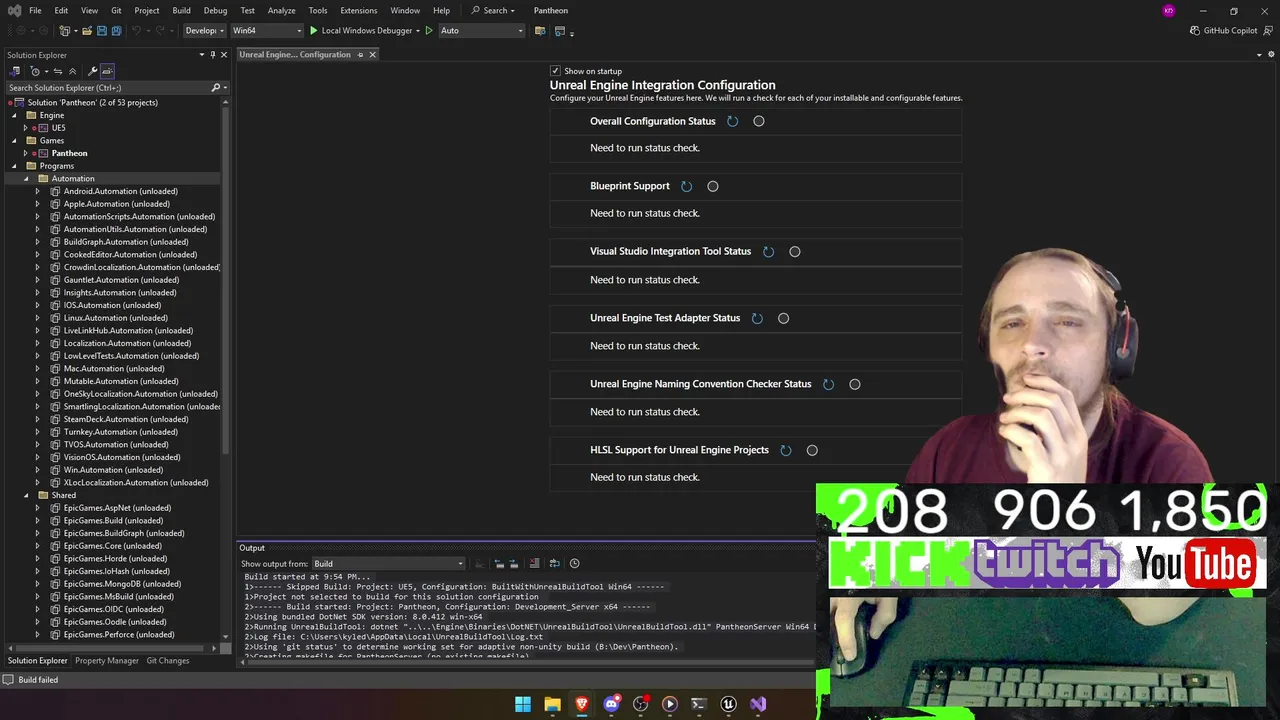Click the Overall Configuration Status circle indicator
This screenshot has width=1280, height=720.
coord(759,121)
